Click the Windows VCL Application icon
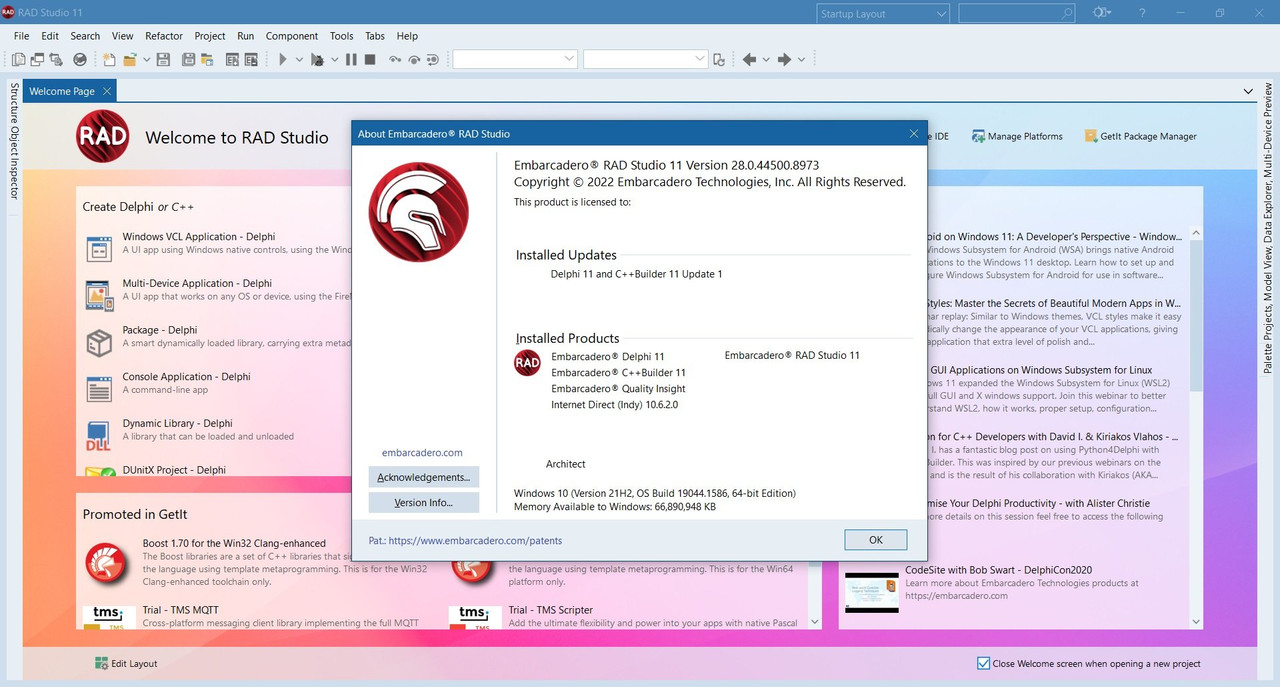The image size is (1280, 687). [99, 248]
